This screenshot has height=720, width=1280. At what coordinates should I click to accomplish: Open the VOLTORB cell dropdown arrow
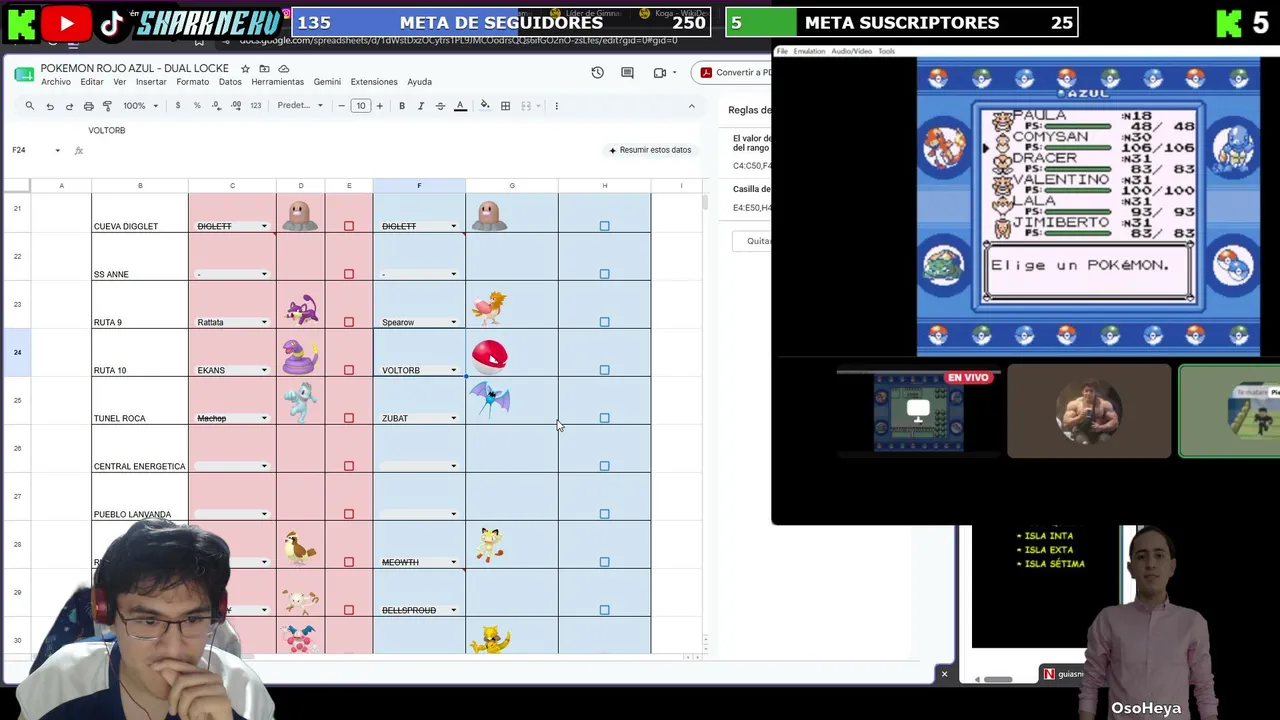click(x=453, y=370)
